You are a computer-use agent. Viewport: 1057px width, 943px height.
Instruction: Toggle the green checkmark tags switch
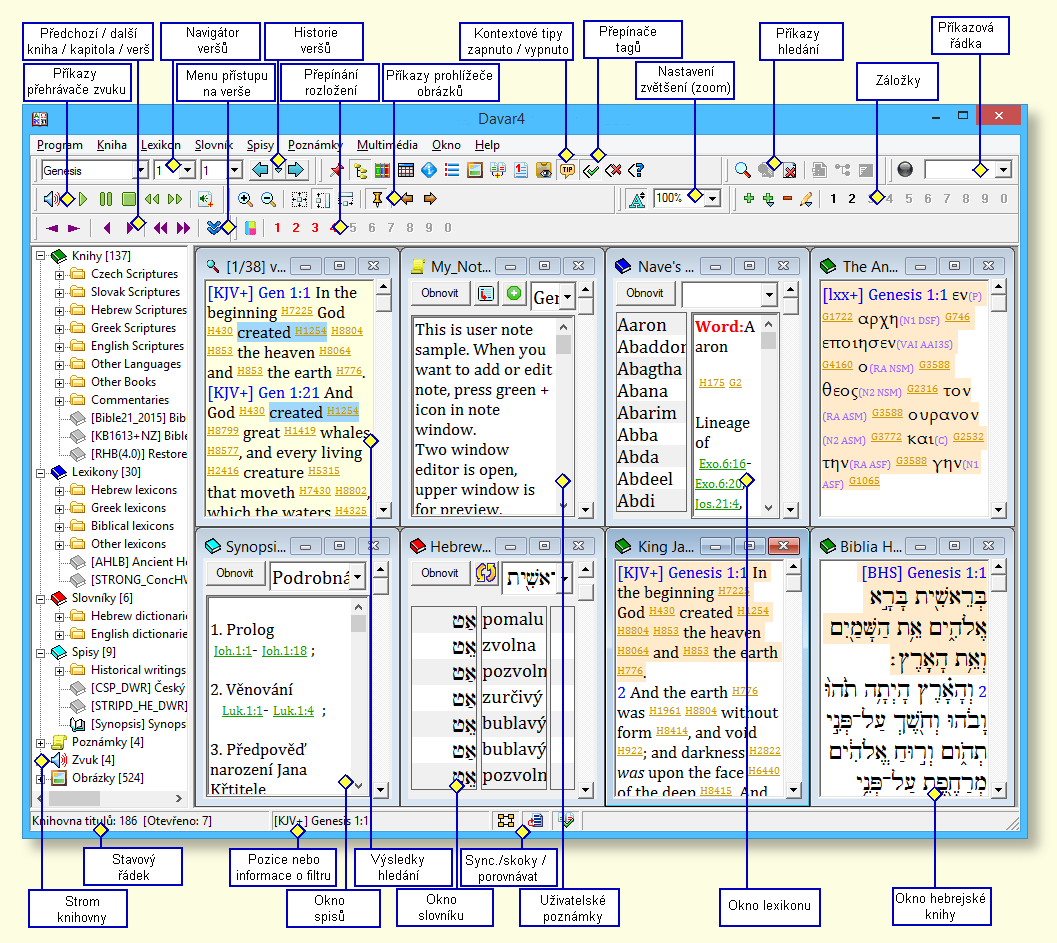tap(591, 170)
